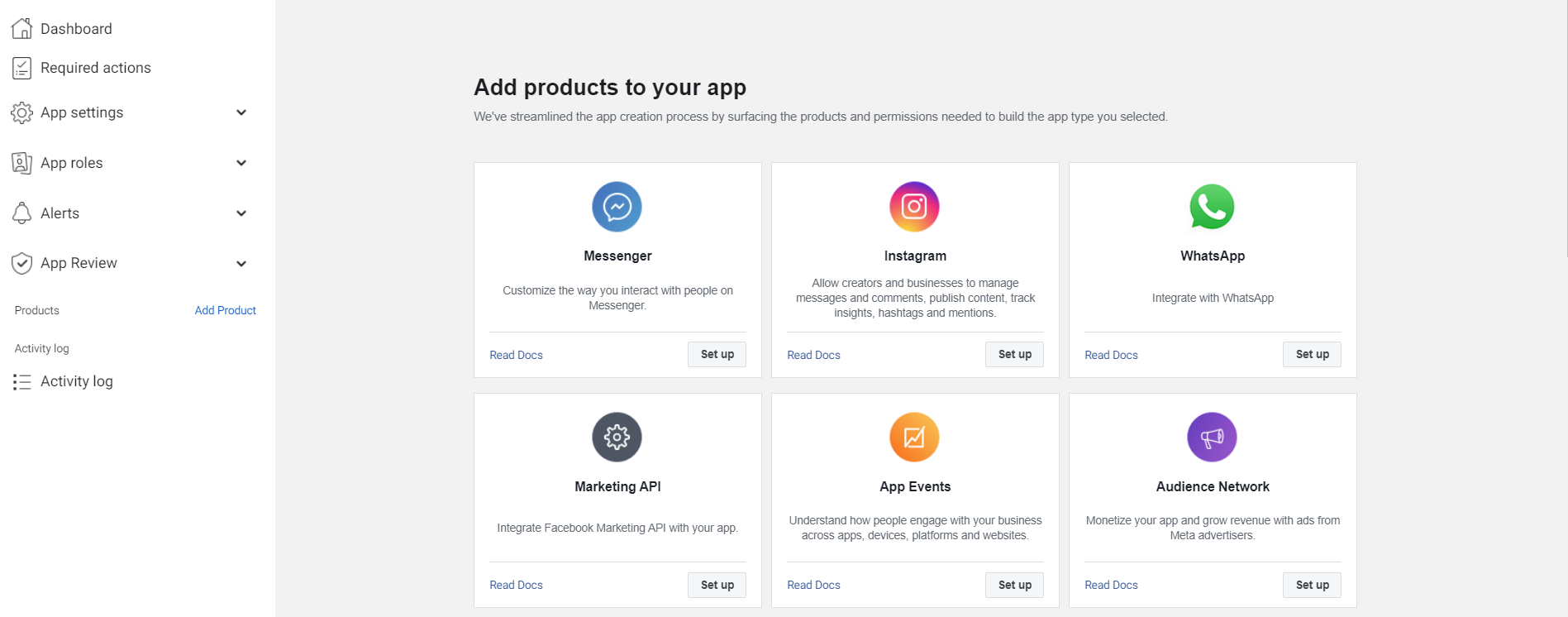Screen dimensions: 1568x617
Task: Set up the App Events product
Action: (x=1015, y=585)
